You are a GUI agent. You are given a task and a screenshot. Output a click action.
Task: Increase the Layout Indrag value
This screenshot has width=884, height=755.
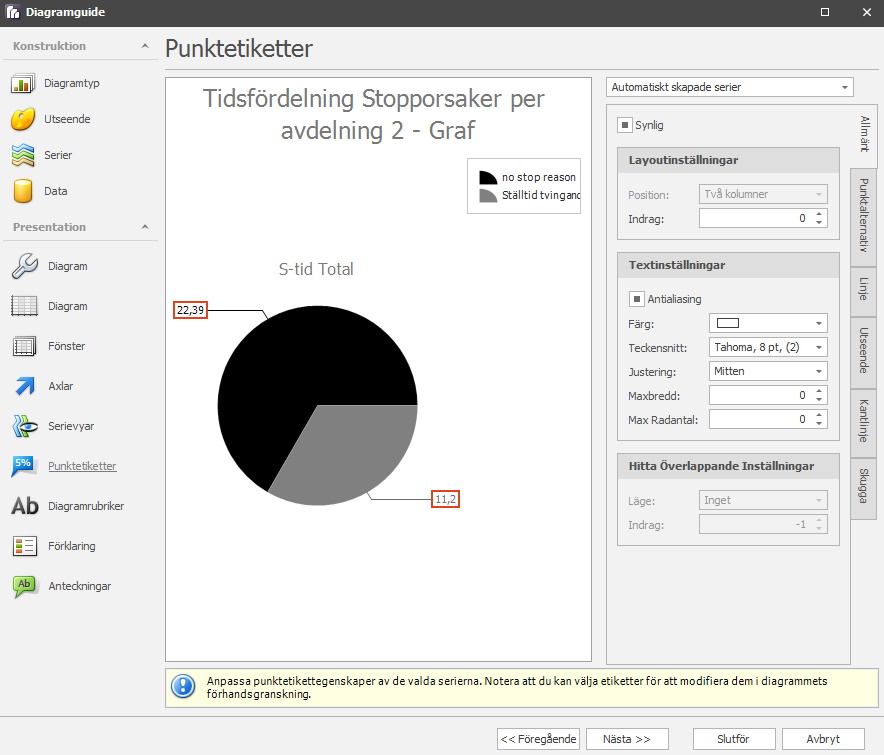[x=819, y=214]
